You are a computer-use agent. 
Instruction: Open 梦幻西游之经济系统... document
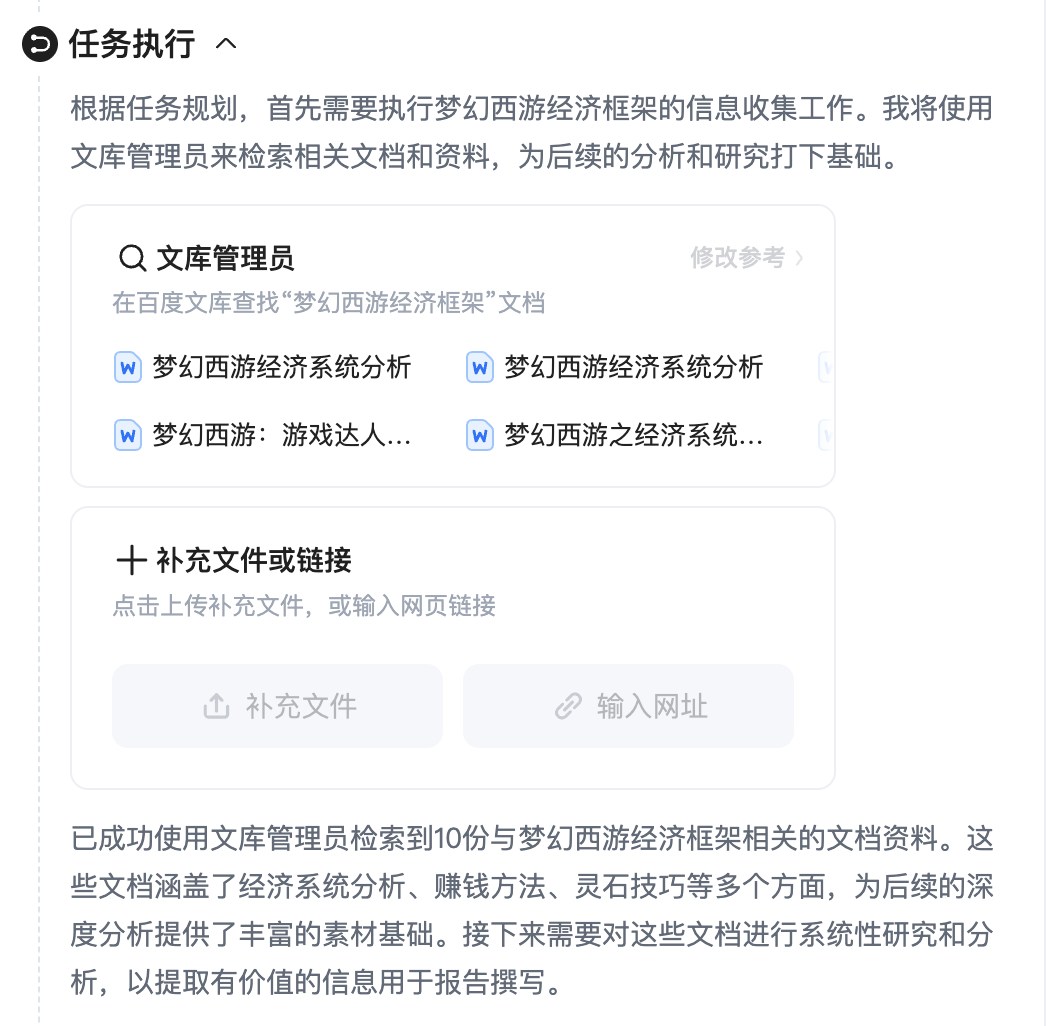(x=634, y=436)
